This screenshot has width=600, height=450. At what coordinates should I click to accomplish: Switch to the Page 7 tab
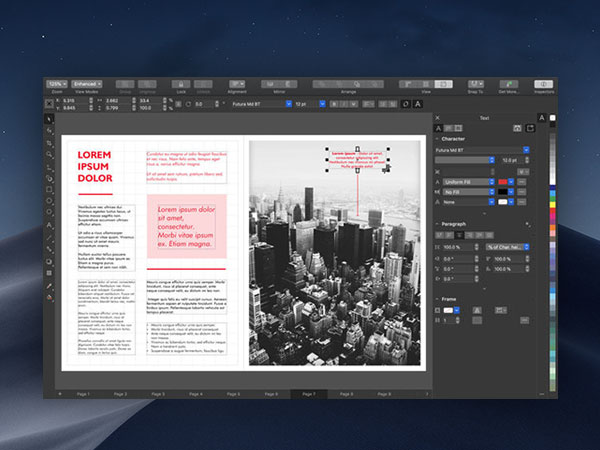[309, 394]
